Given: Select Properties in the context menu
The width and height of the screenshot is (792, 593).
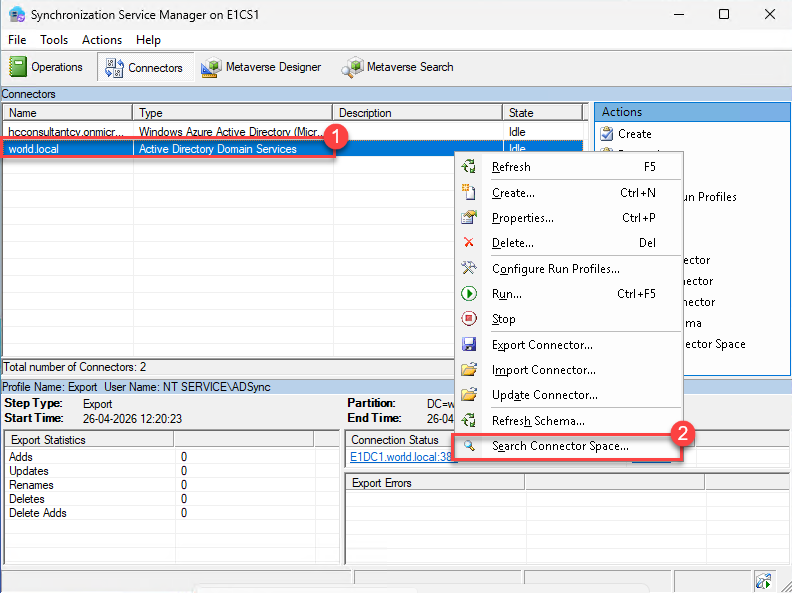Looking at the screenshot, I should tap(522, 218).
